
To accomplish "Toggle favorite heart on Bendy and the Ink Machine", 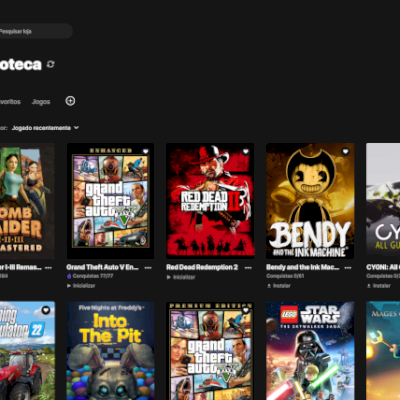I will [345, 151].
